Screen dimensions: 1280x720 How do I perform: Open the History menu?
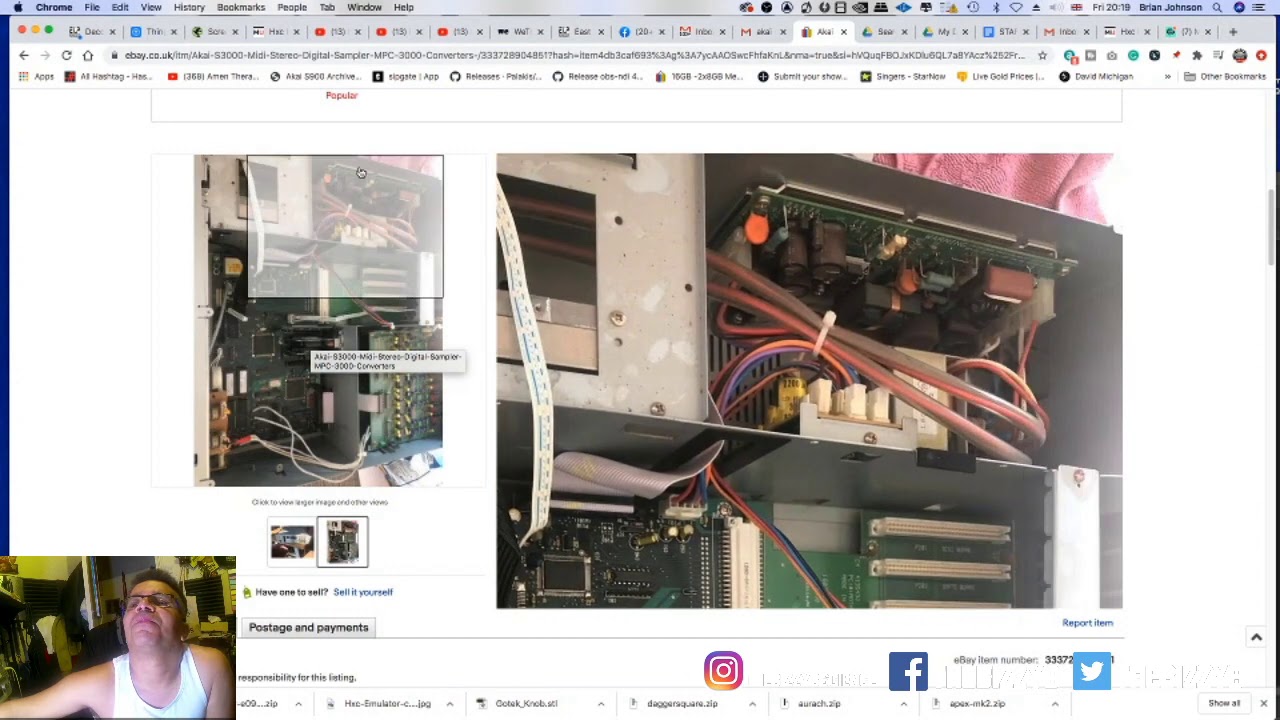click(x=189, y=7)
